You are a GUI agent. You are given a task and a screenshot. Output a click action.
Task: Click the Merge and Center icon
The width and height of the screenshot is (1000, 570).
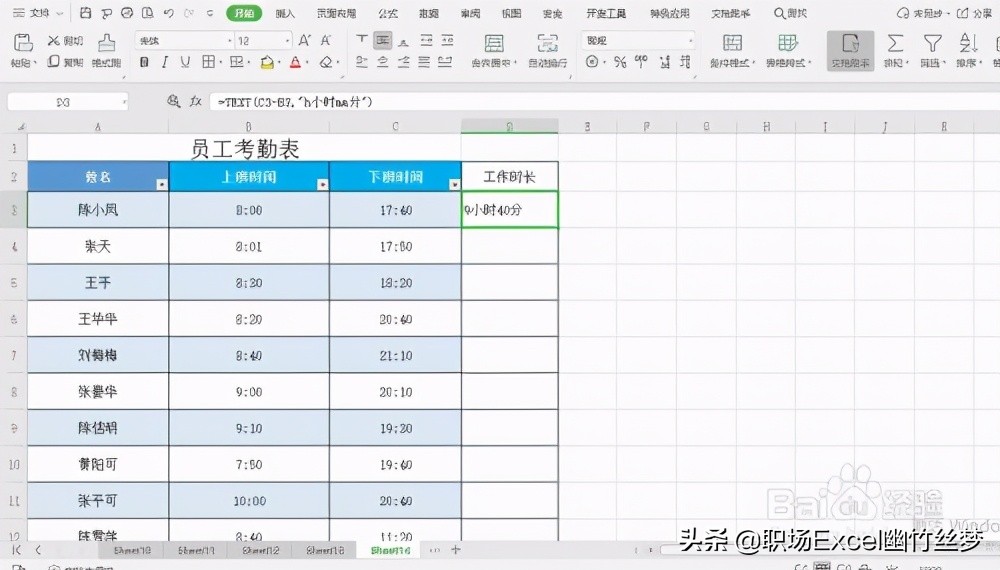493,43
